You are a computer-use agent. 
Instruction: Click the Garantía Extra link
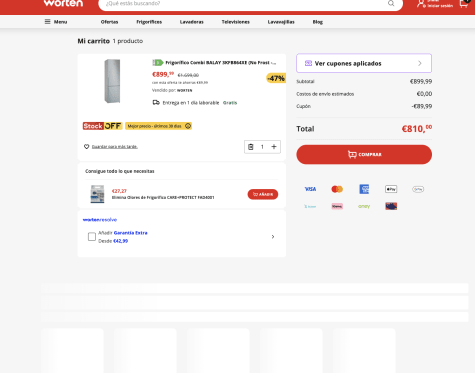130,233
